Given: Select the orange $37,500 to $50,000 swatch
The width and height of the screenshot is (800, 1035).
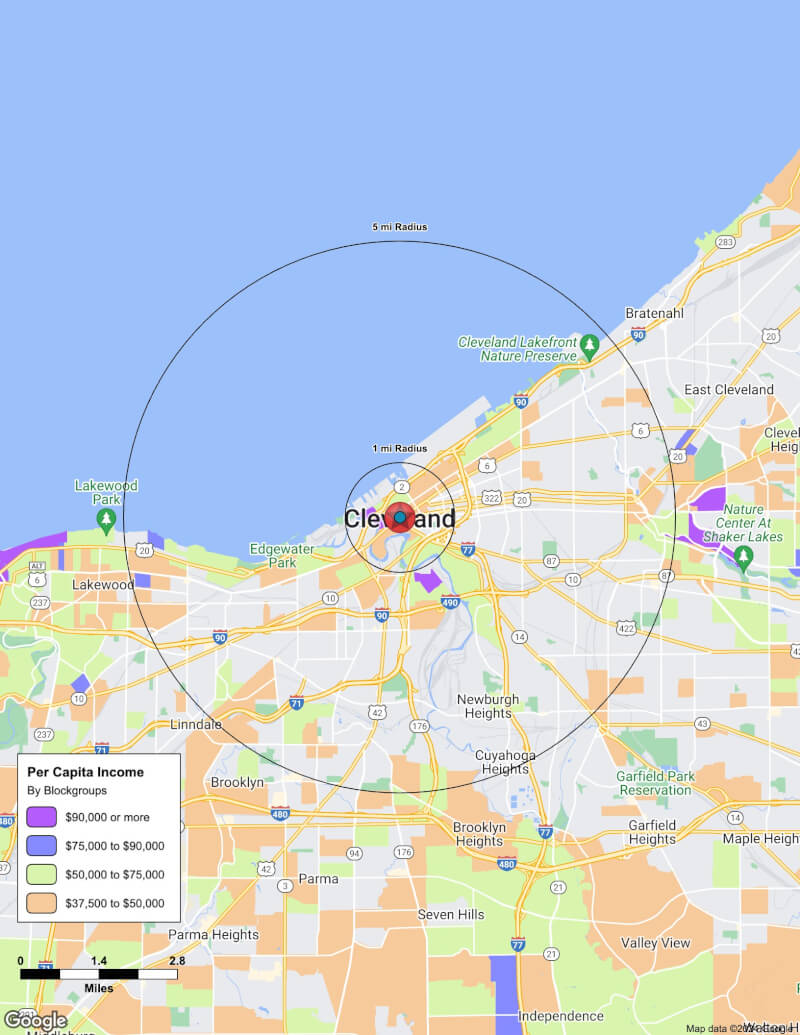Looking at the screenshot, I should coord(41,902).
